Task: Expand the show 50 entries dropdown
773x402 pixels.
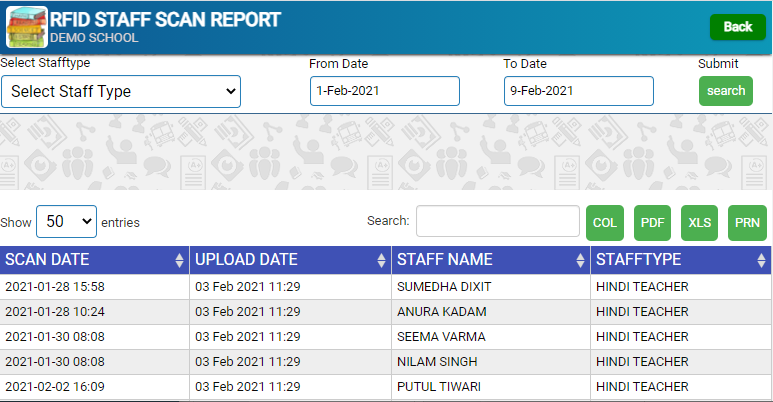Action: click(67, 221)
